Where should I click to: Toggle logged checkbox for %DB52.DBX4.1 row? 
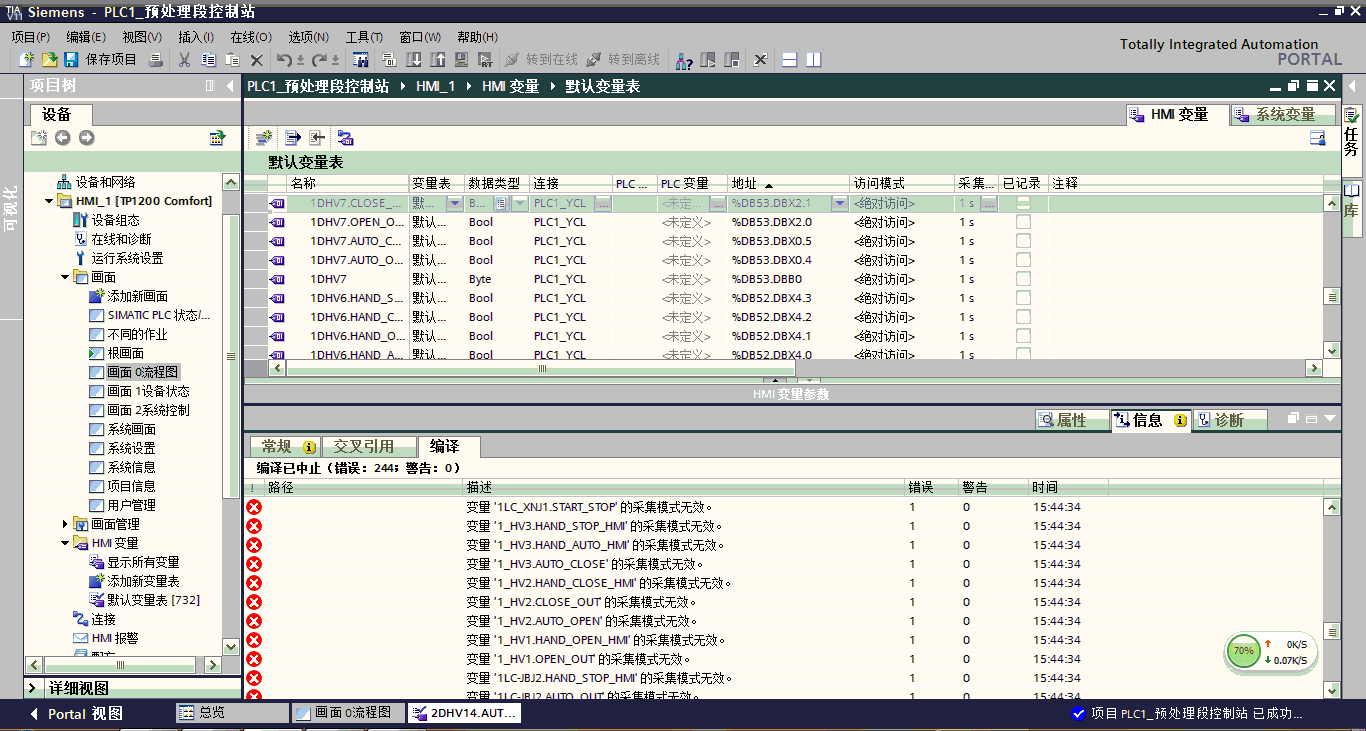[x=1023, y=336]
